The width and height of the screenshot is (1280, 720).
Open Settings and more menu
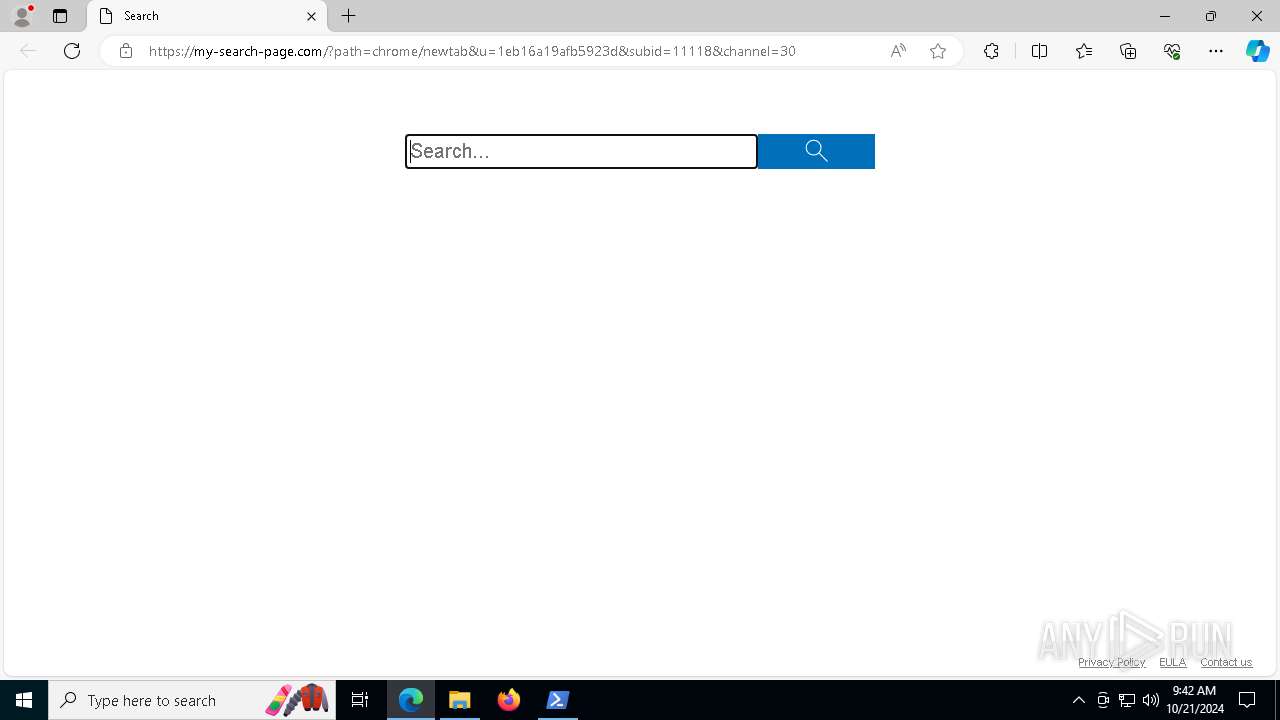tap(1216, 51)
